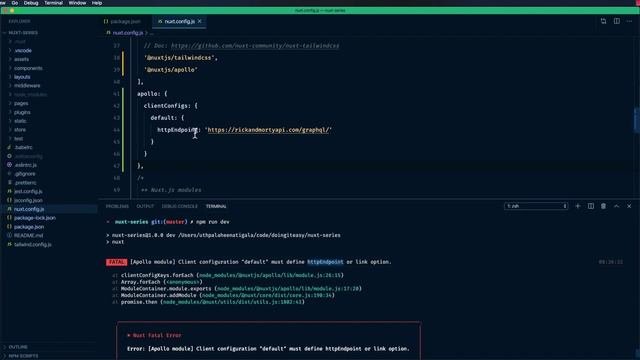Open nuxt utils.js stack trace link
640x360 pixels.
(x=232, y=302)
